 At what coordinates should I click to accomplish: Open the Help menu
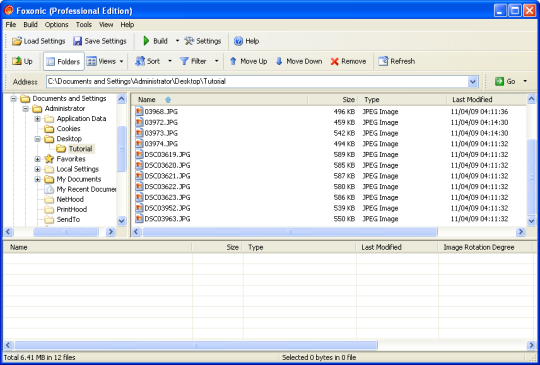click(127, 25)
